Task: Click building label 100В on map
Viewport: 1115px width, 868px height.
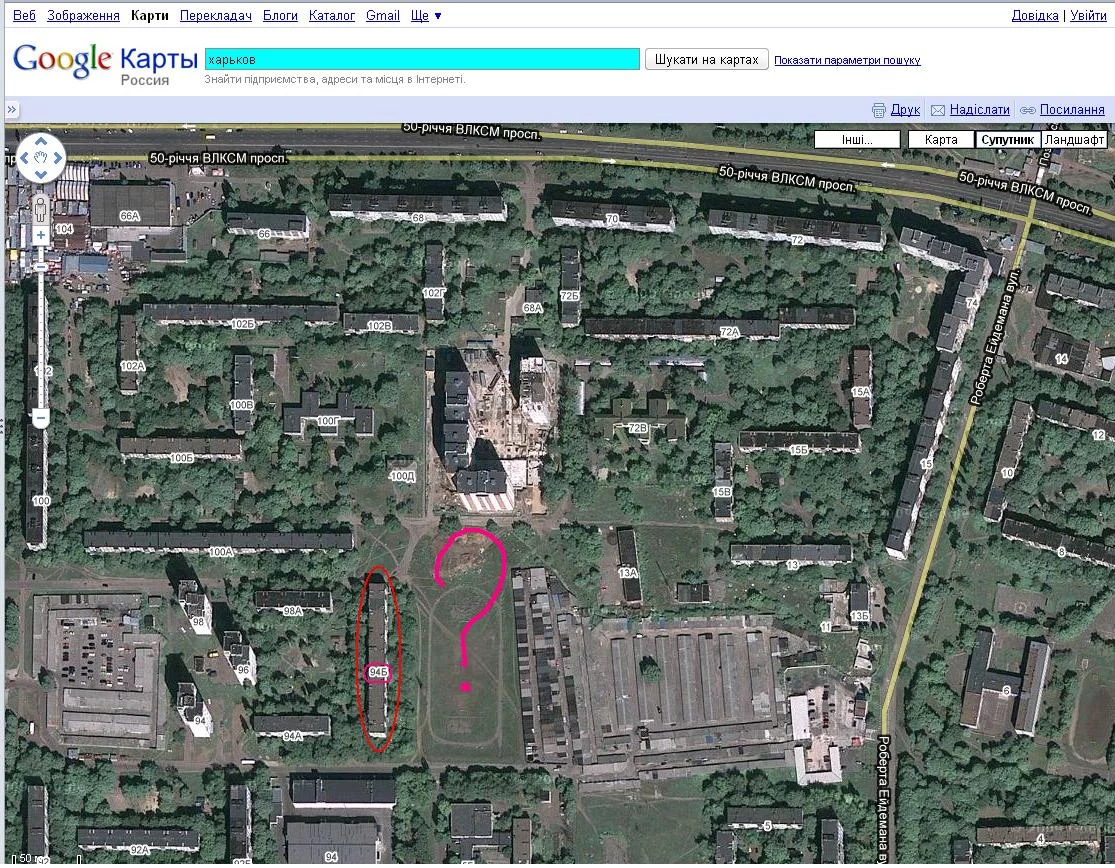Action: pyautogui.click(x=242, y=404)
